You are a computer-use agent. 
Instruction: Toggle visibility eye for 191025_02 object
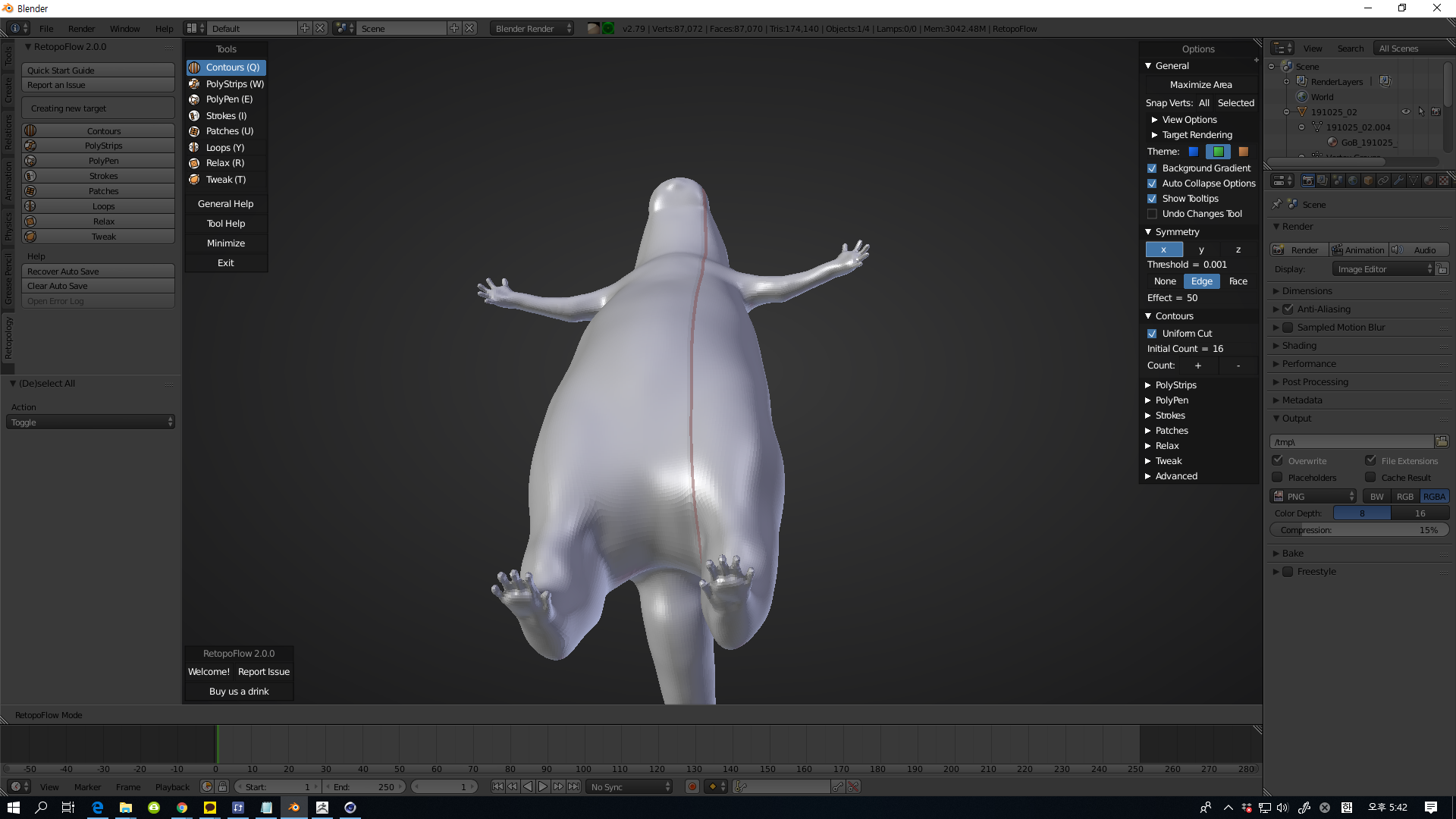click(x=1405, y=111)
